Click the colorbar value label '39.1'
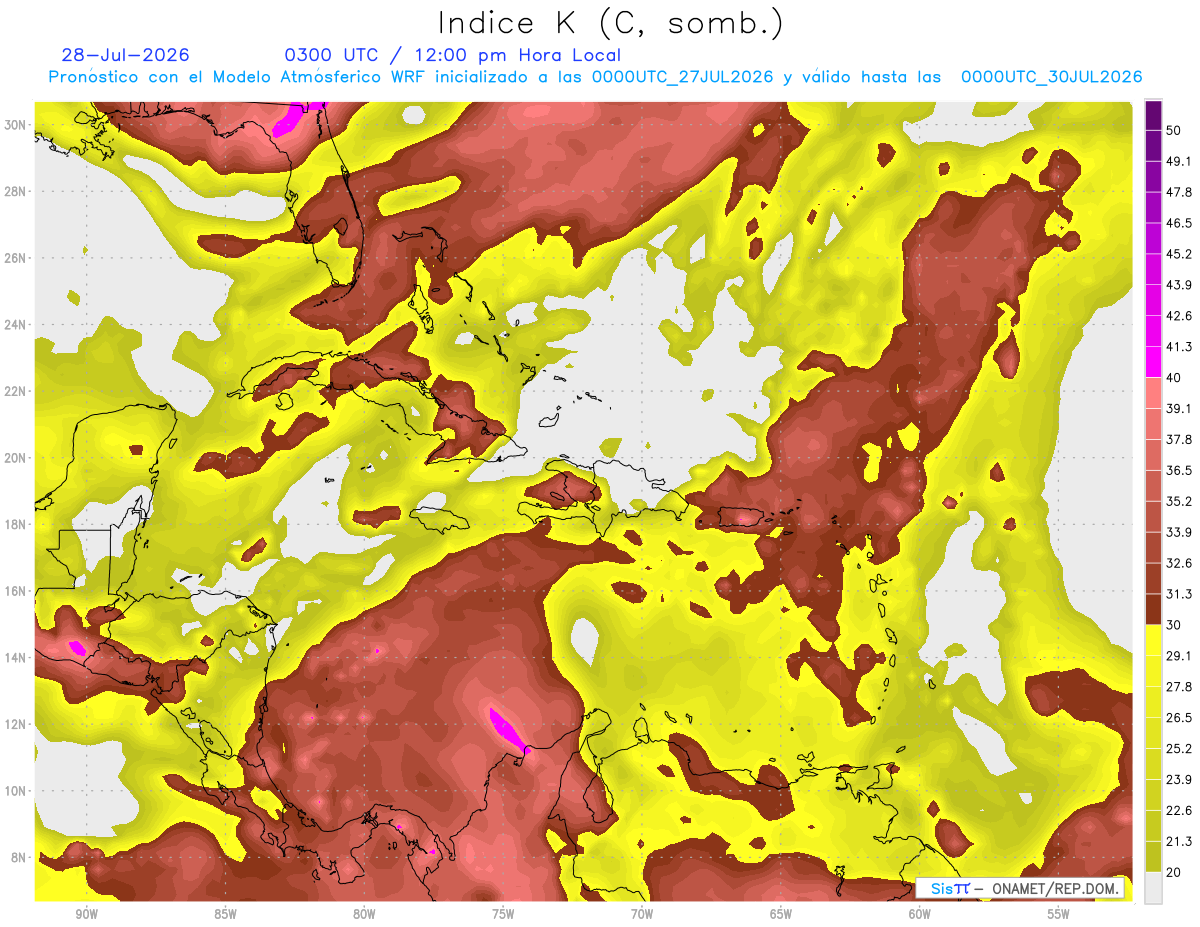 click(1180, 408)
